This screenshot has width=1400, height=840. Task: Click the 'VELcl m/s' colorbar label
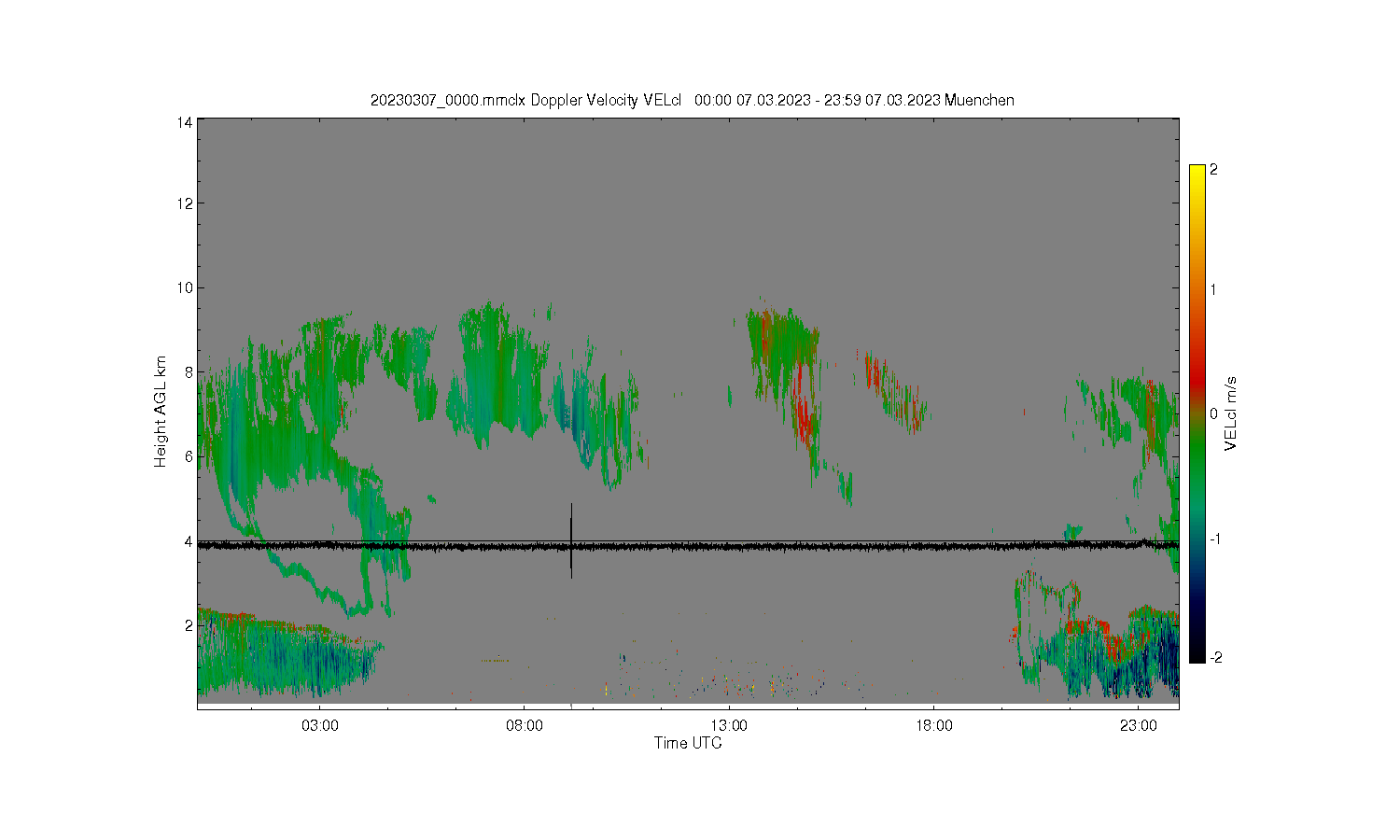coord(1231,413)
